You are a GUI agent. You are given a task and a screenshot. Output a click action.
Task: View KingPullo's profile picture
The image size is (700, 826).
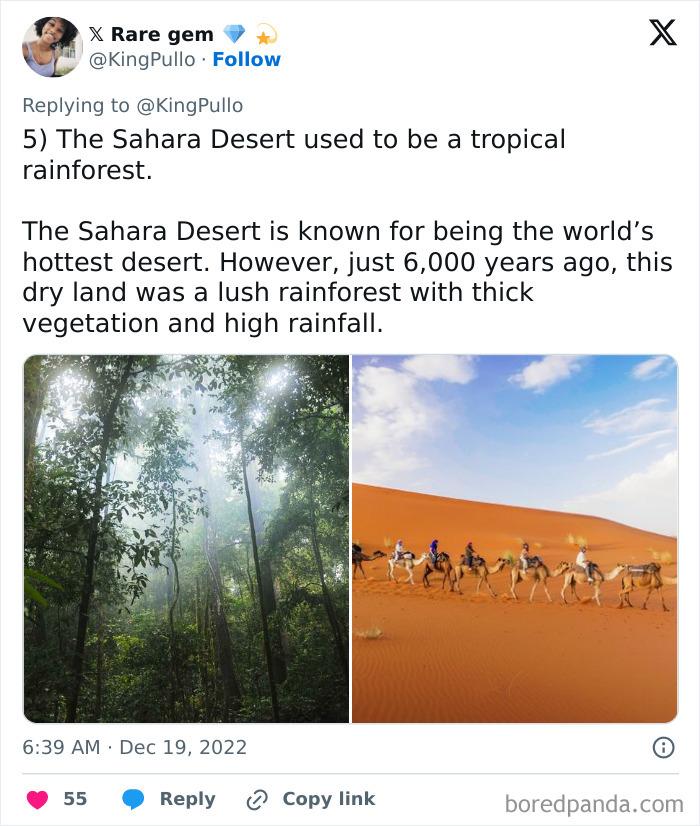pyautogui.click(x=52, y=46)
